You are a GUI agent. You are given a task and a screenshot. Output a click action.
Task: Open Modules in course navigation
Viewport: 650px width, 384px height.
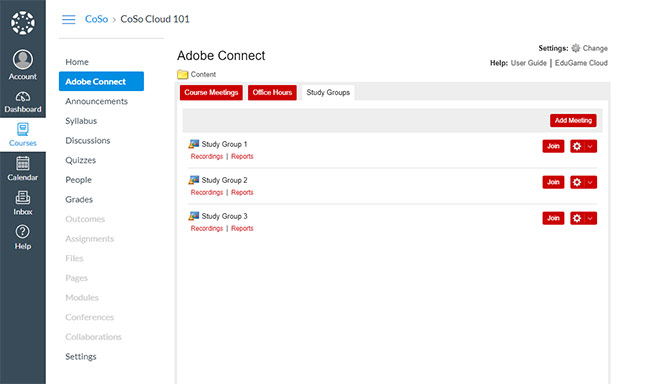(82, 297)
